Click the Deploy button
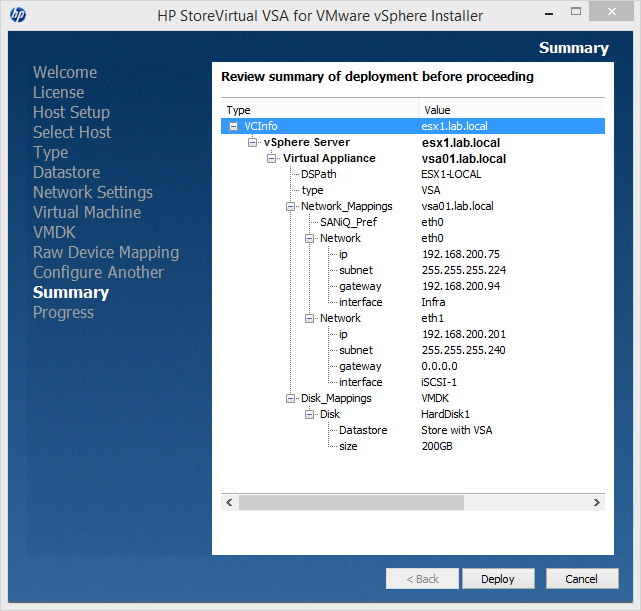 [498, 579]
